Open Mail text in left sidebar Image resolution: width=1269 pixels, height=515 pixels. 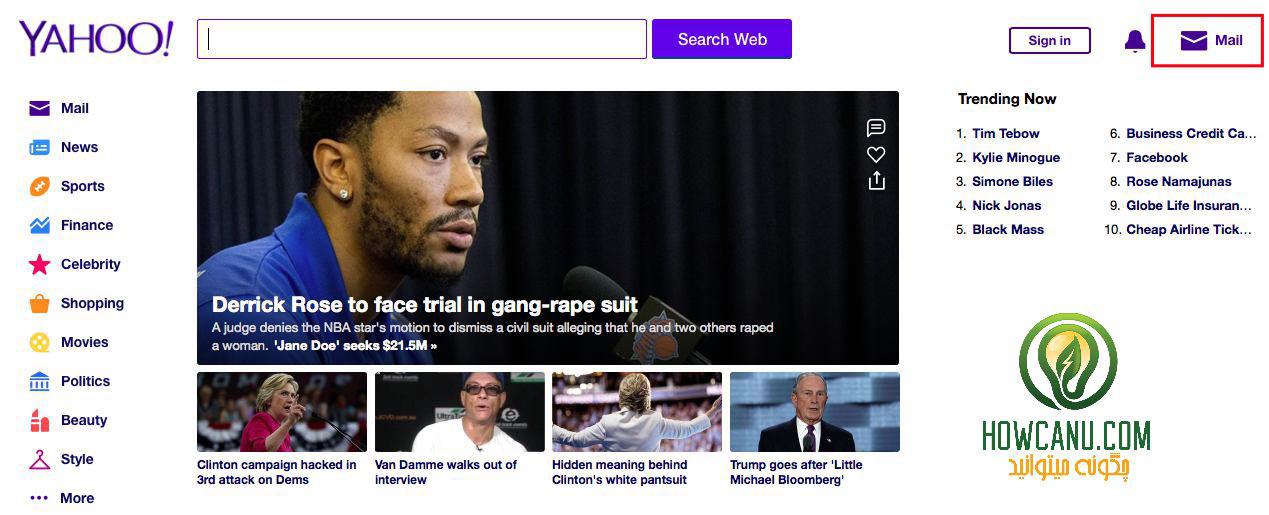click(x=75, y=108)
